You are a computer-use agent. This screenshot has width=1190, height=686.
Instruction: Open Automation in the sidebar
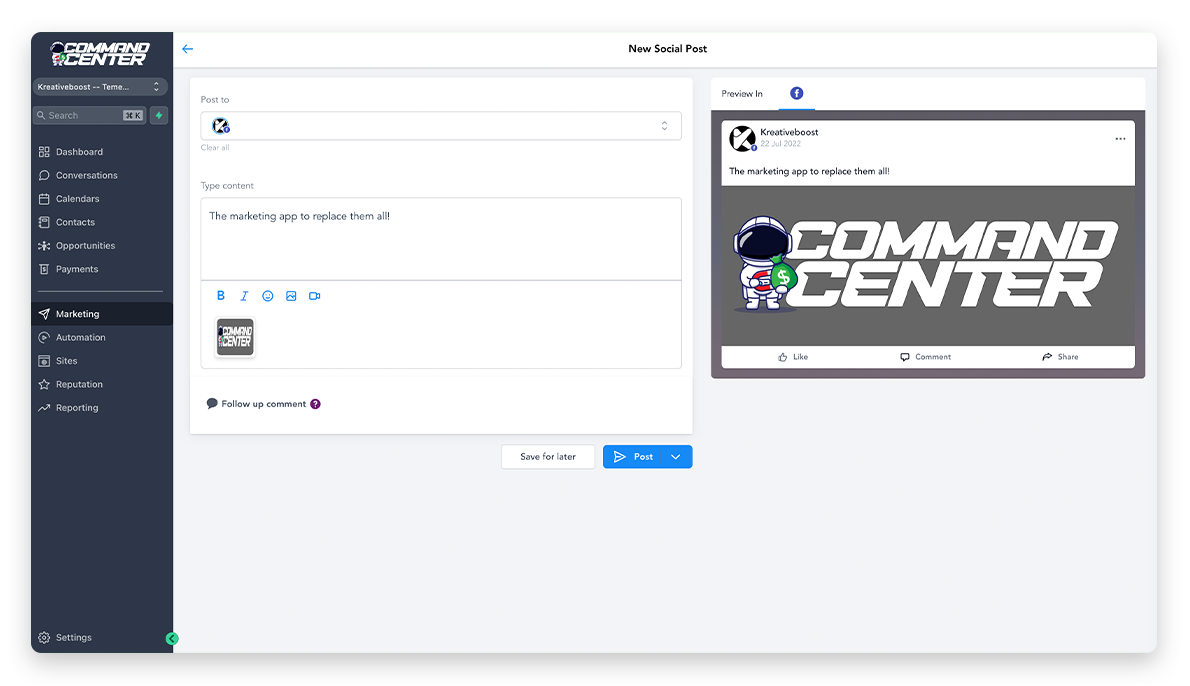pyautogui.click(x=80, y=338)
